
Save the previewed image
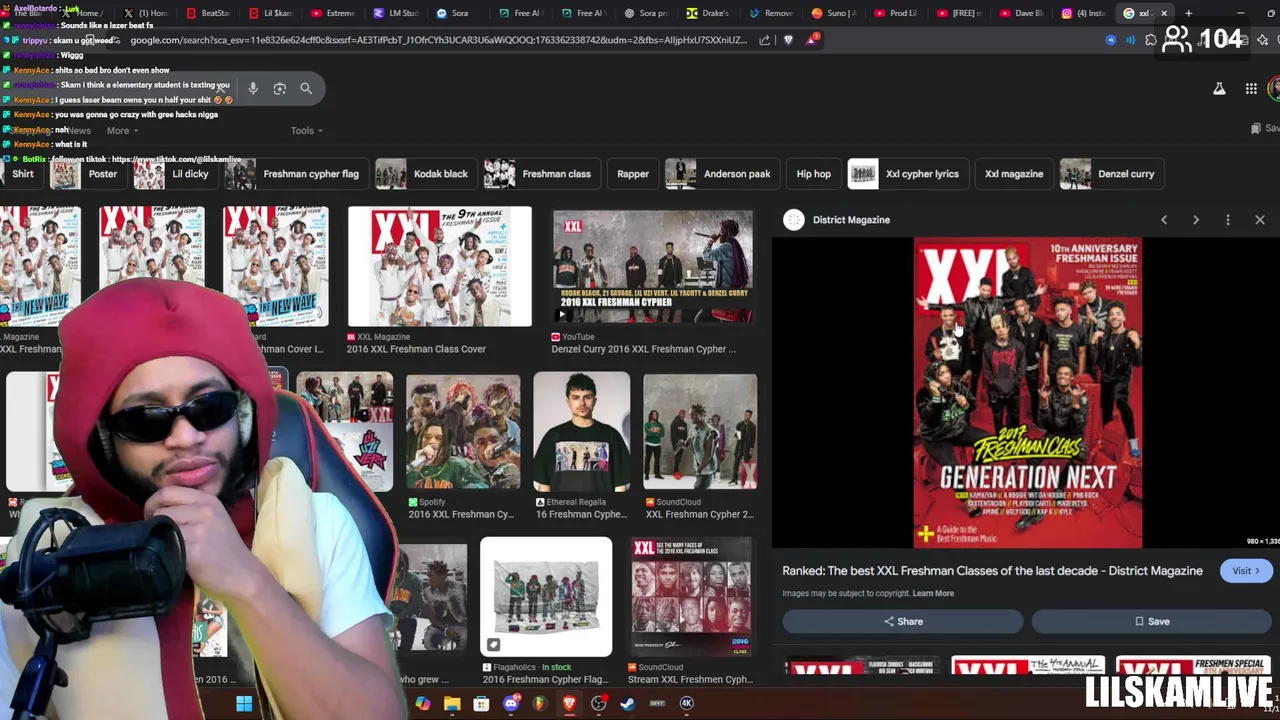1152,622
